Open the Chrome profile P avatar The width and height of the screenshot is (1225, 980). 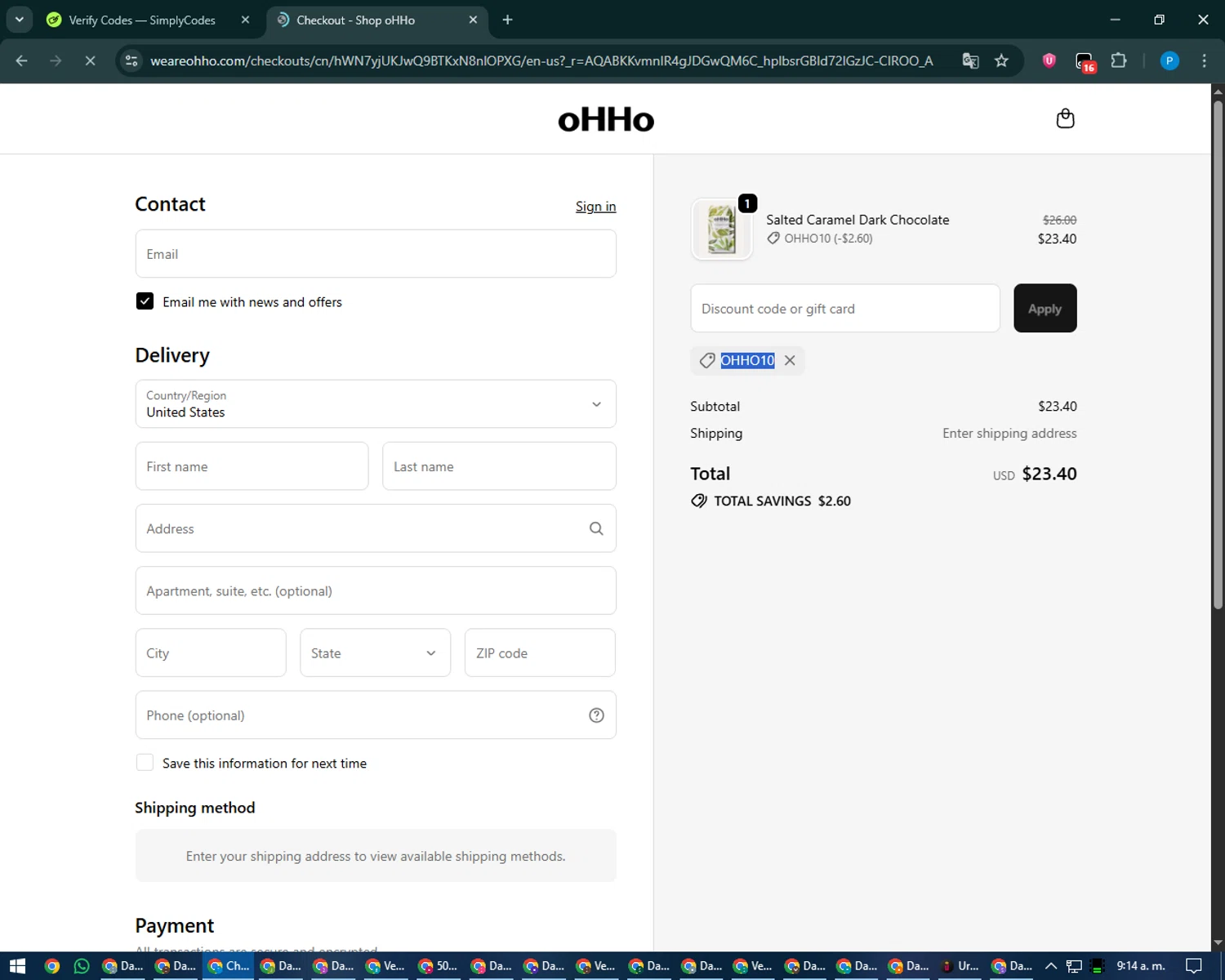pos(1169,60)
